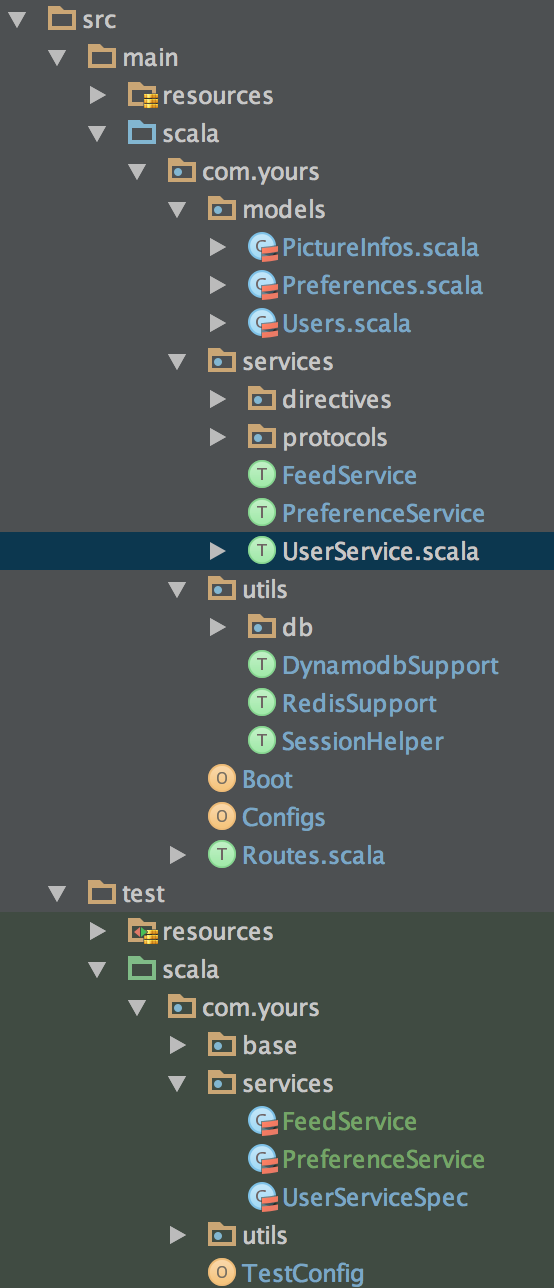The width and height of the screenshot is (554, 1288).
Task: Expand the UserService.scala node
Action: click(x=217, y=551)
